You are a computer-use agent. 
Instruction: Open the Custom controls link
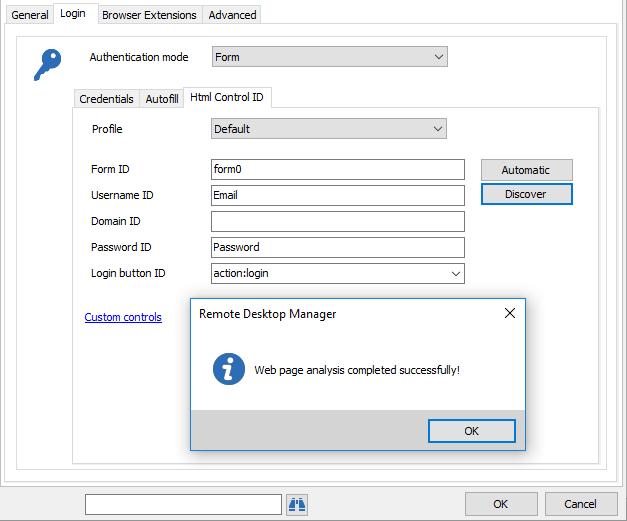[123, 317]
